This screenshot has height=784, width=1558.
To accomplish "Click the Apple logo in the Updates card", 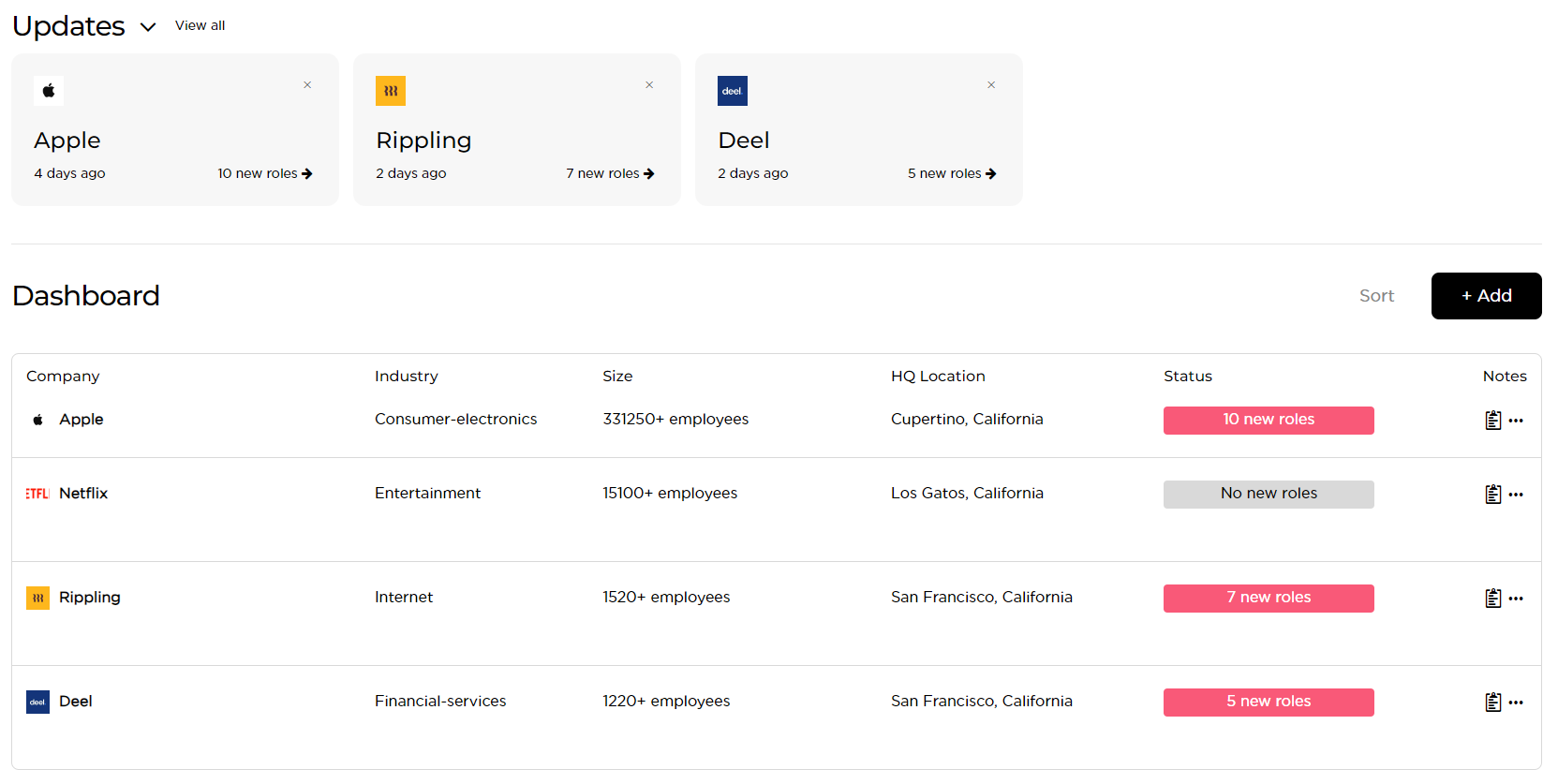I will point(49,91).
